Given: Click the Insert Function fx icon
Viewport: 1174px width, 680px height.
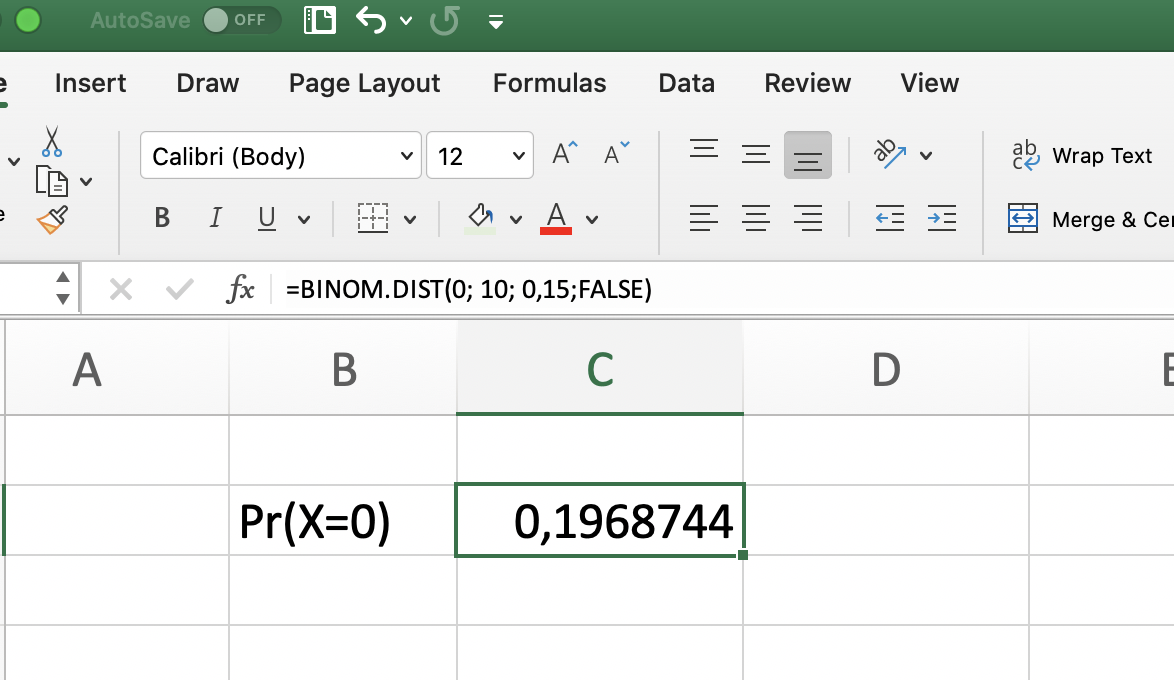Looking at the screenshot, I should point(241,290).
